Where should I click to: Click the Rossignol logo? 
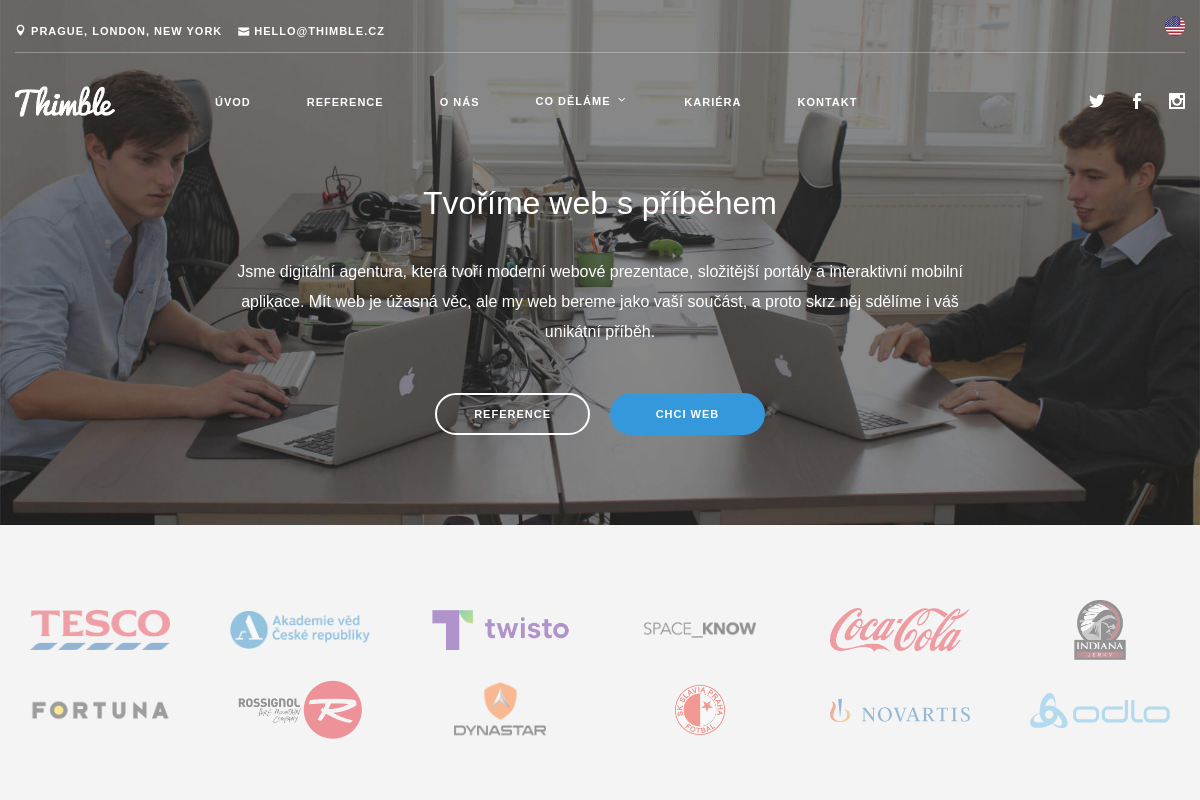click(x=300, y=710)
